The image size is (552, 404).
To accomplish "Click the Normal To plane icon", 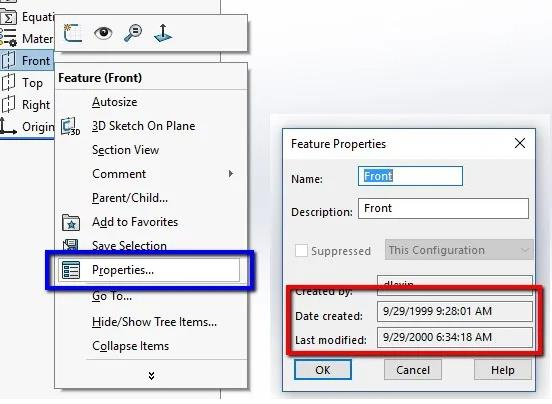I will (163, 33).
